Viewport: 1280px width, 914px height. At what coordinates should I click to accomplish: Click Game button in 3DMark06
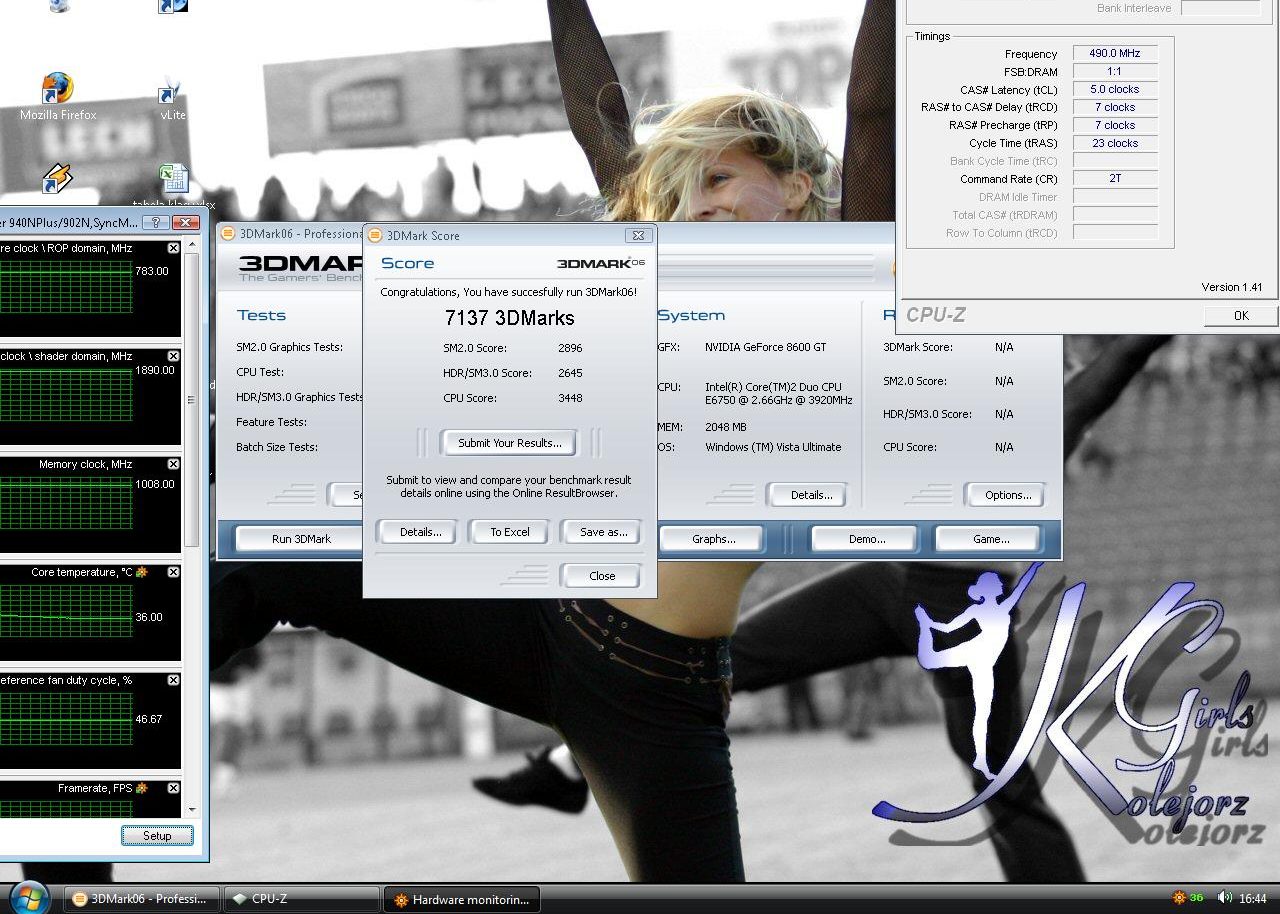coord(991,539)
